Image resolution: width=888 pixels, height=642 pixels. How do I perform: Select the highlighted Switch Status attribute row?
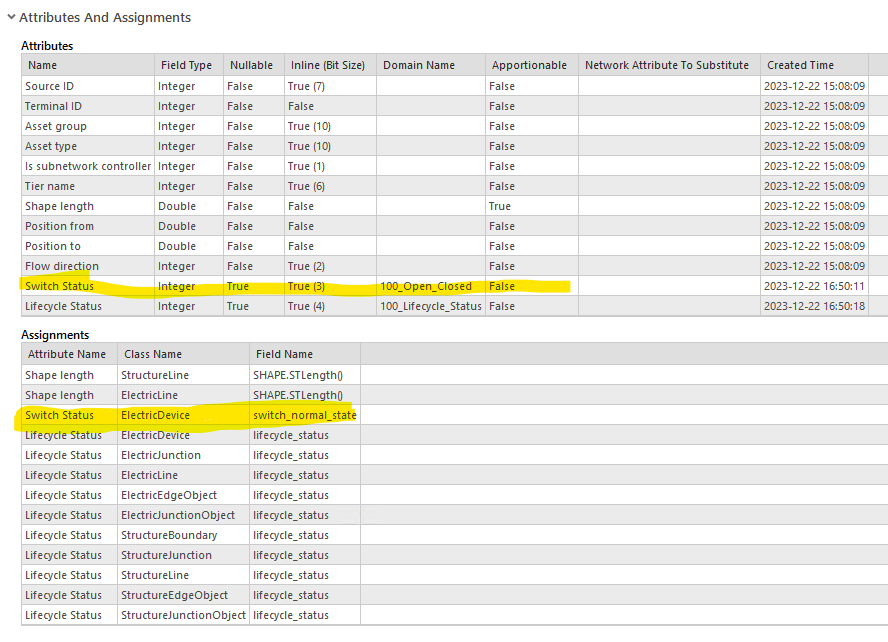tap(60, 286)
